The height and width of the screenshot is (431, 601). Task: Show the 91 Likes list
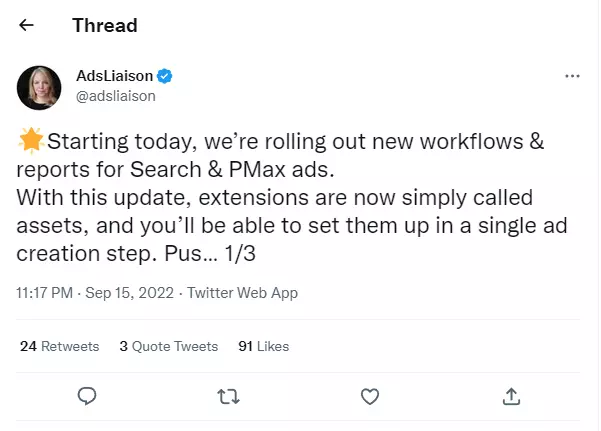(263, 346)
